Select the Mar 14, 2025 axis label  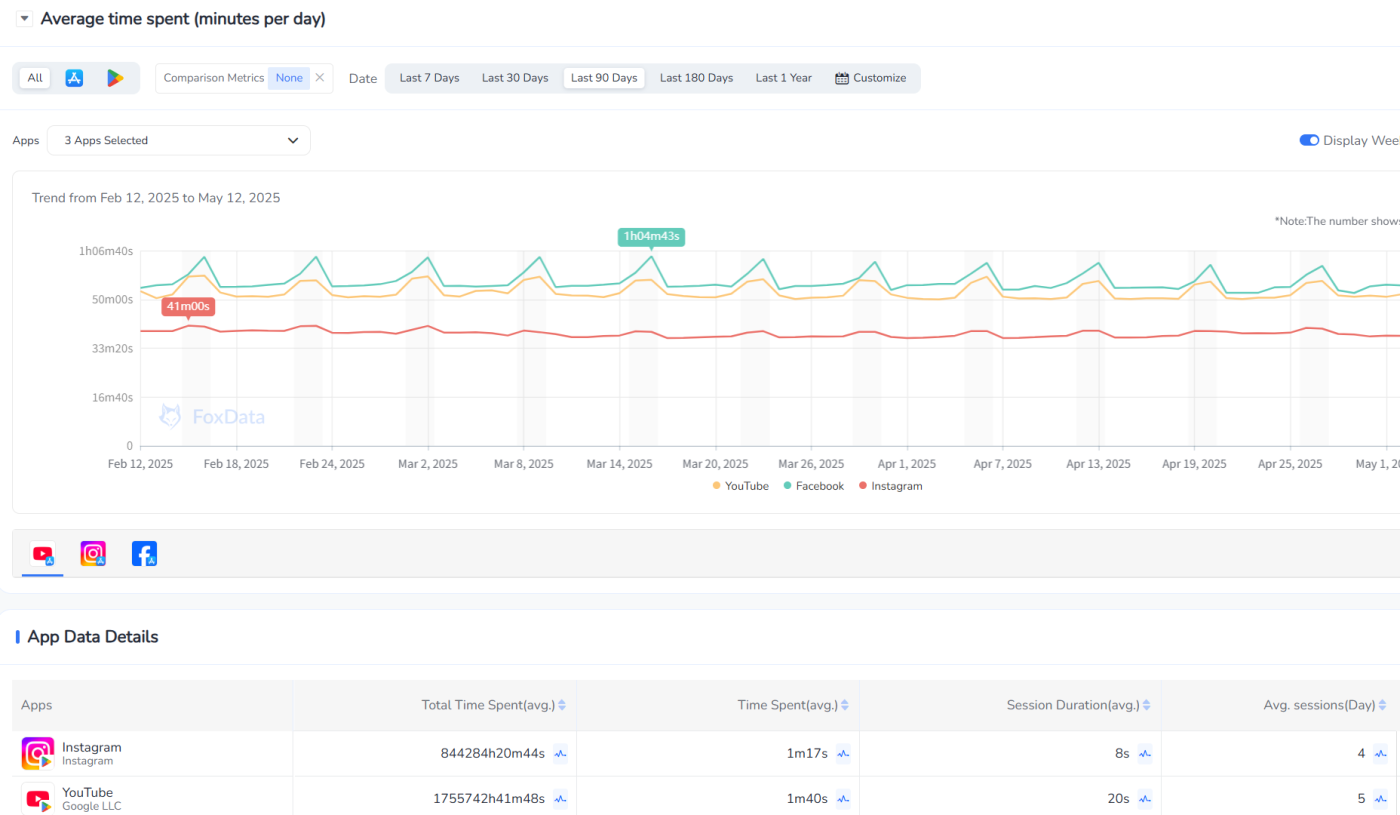(x=619, y=464)
